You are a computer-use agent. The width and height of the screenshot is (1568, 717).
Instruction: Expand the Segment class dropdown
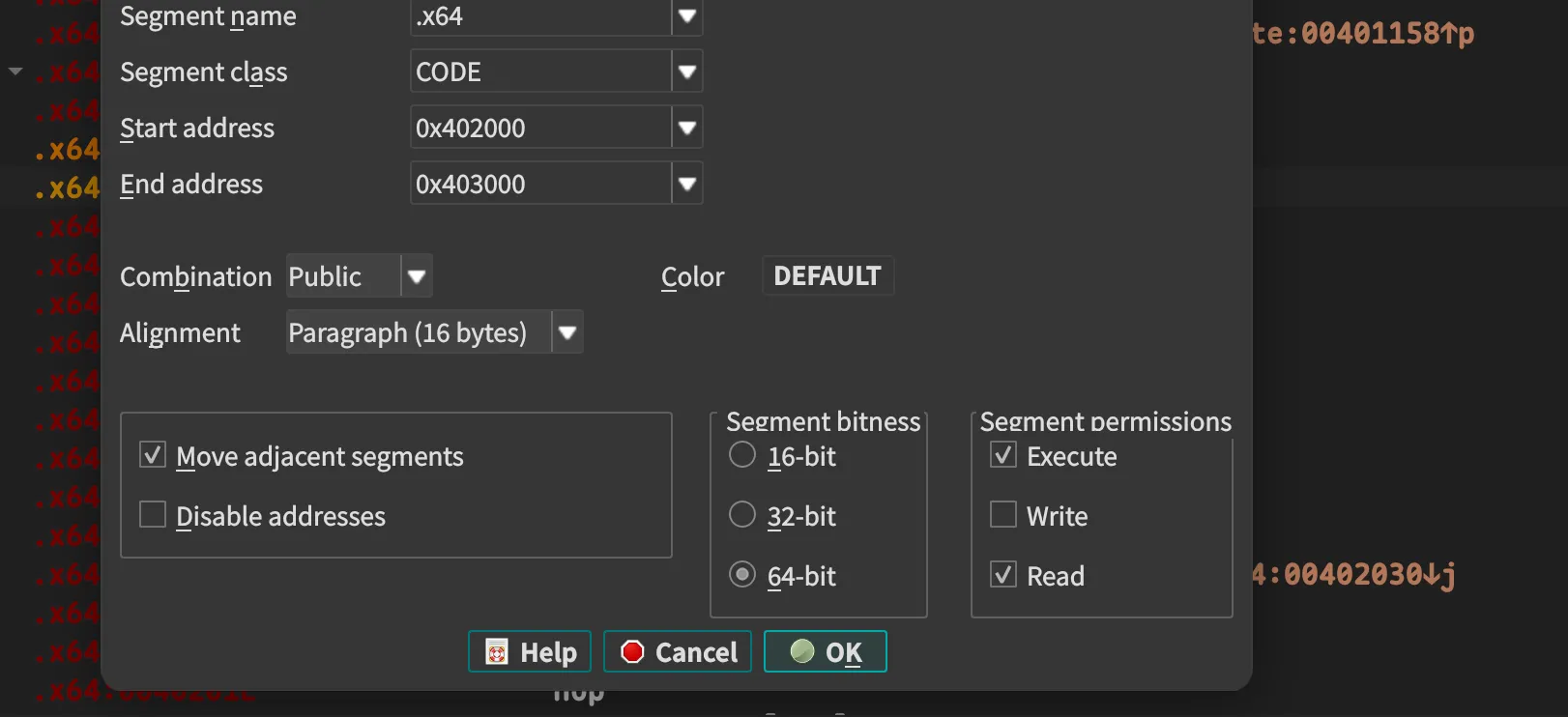point(686,72)
